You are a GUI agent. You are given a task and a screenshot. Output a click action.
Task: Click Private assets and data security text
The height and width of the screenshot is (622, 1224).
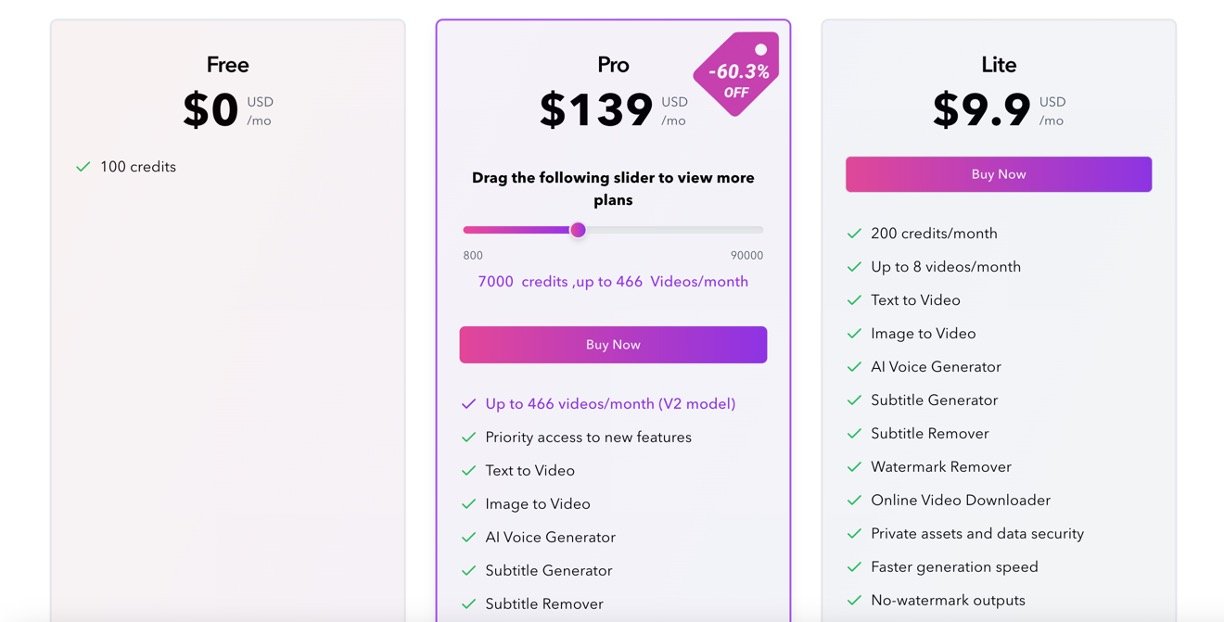tap(977, 534)
